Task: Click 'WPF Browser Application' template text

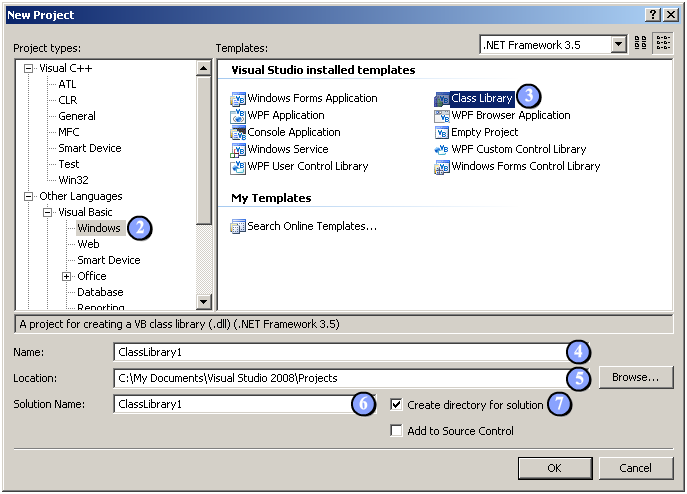Action: (511, 115)
